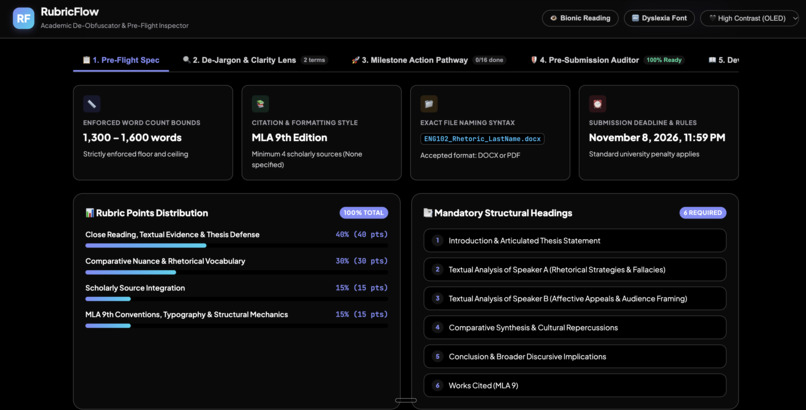Click the panel divider handle at bottom
806x410 pixels.
click(406, 400)
